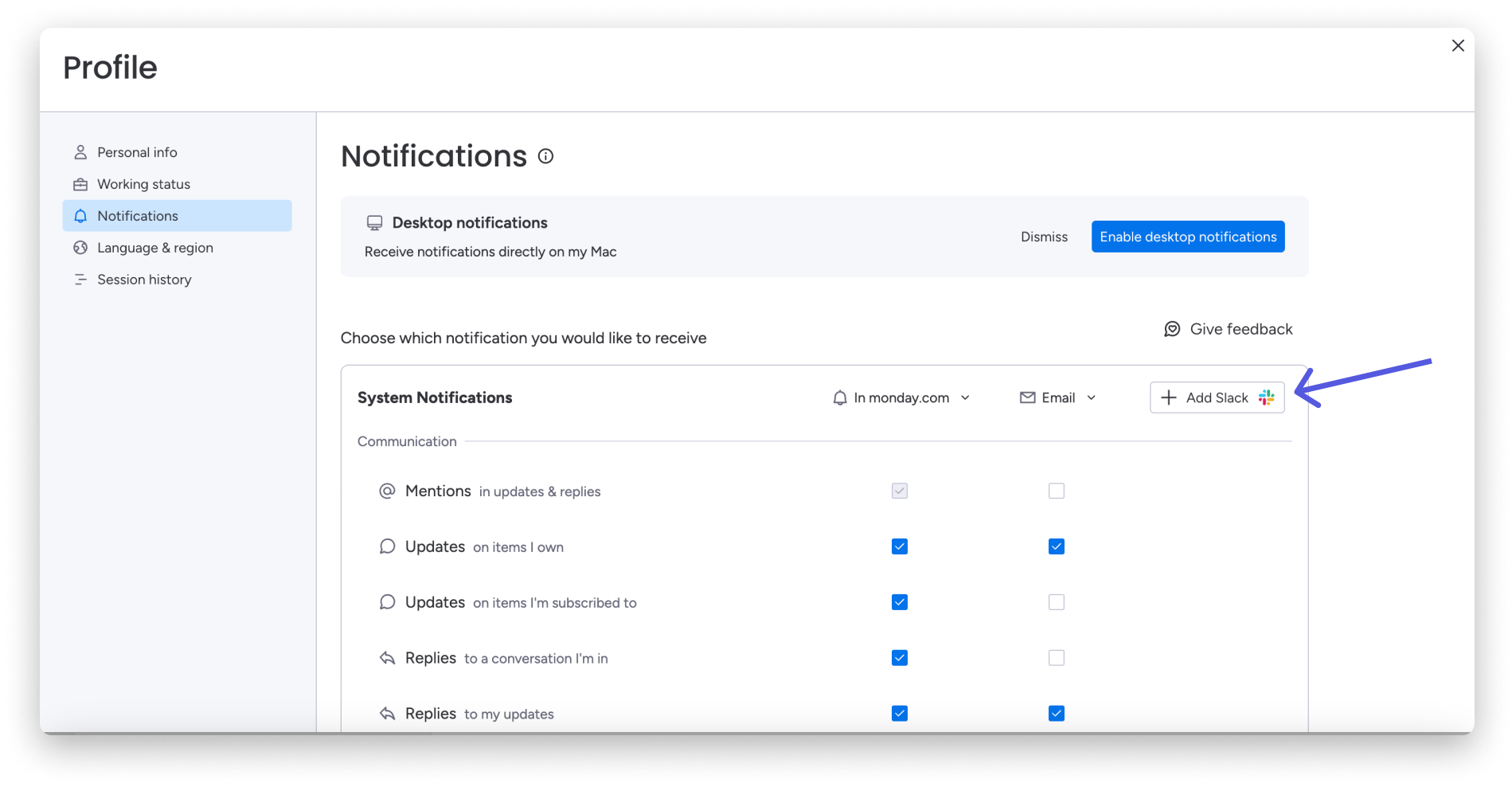The image size is (1512, 787).
Task: Close the Profile dialog
Action: click(1458, 45)
